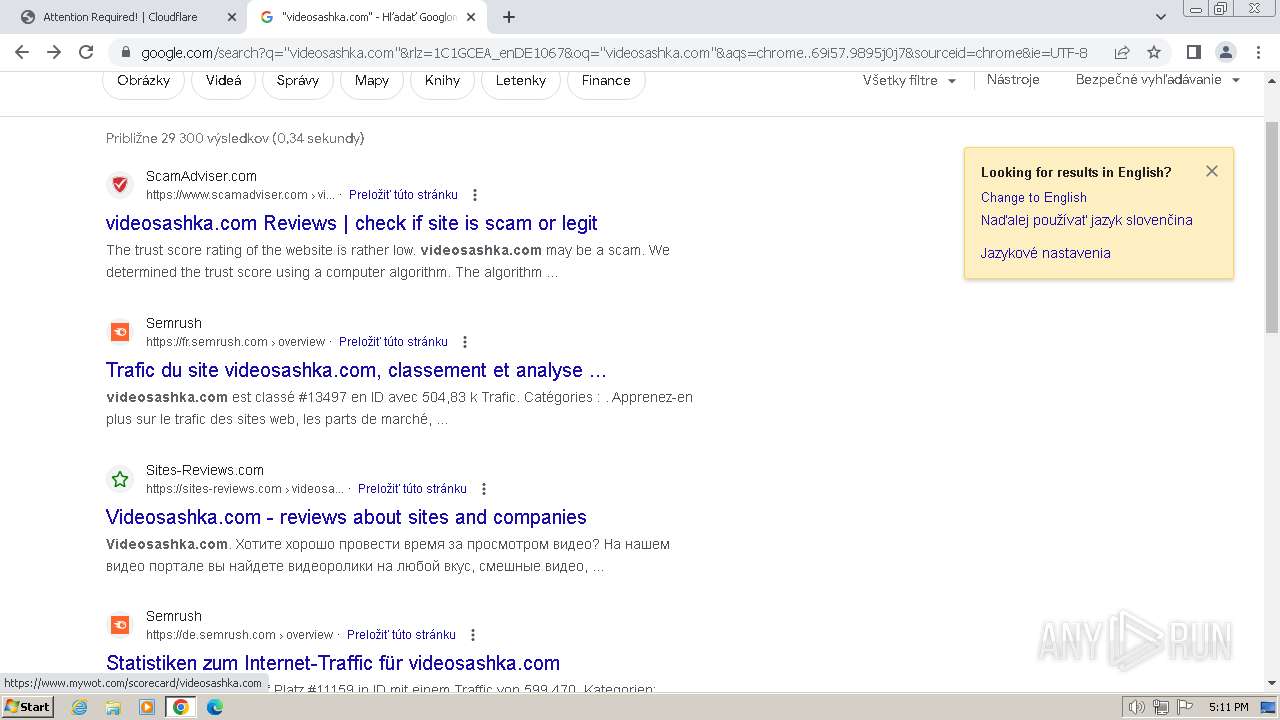Share this page via the address bar share icon

tap(1122, 52)
